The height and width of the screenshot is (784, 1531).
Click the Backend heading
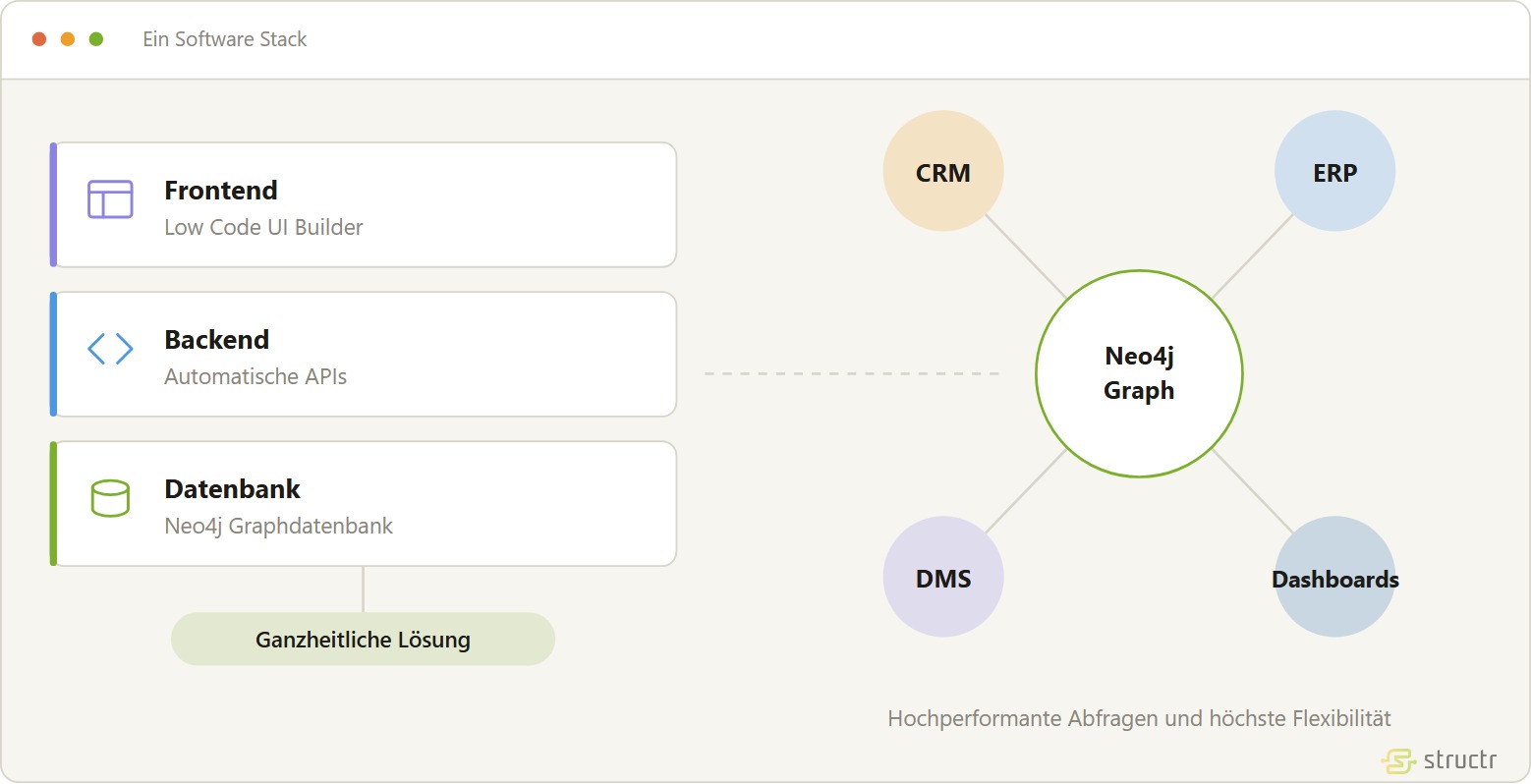point(217,340)
